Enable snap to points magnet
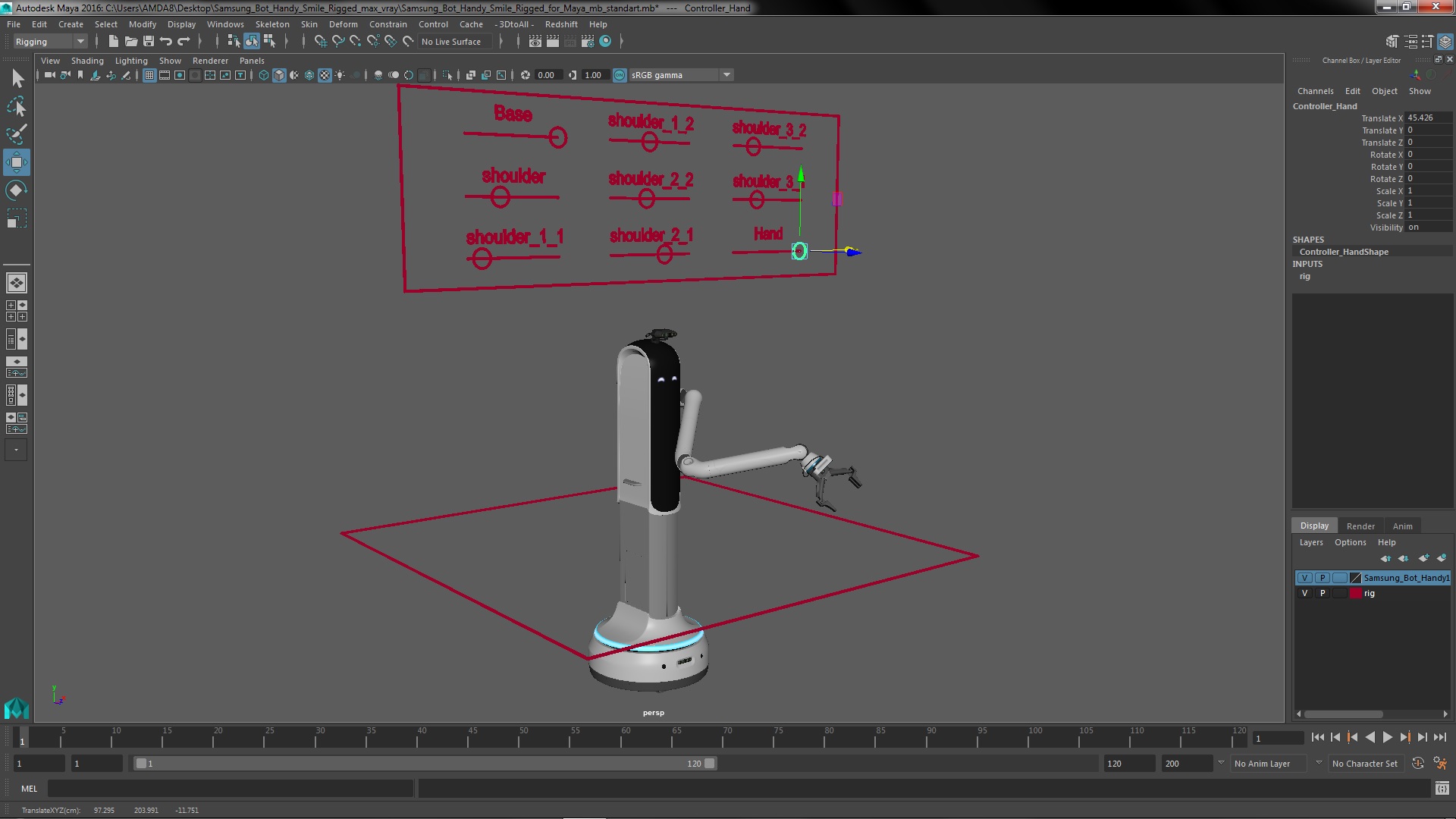The width and height of the screenshot is (1456, 819). (x=356, y=41)
